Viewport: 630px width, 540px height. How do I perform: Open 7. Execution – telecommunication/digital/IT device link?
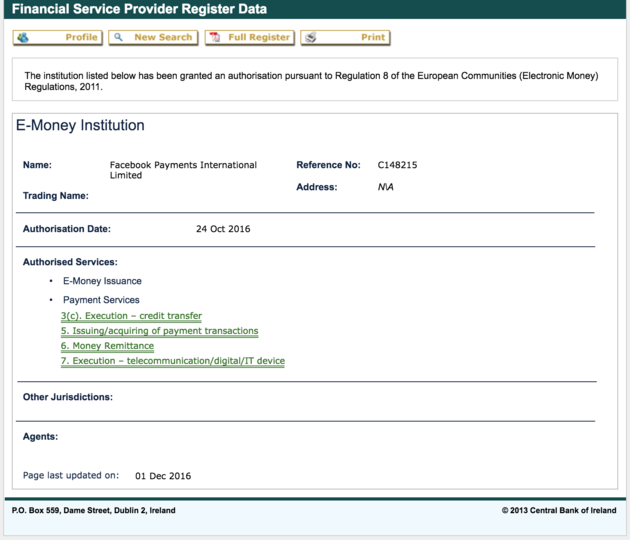(x=173, y=361)
